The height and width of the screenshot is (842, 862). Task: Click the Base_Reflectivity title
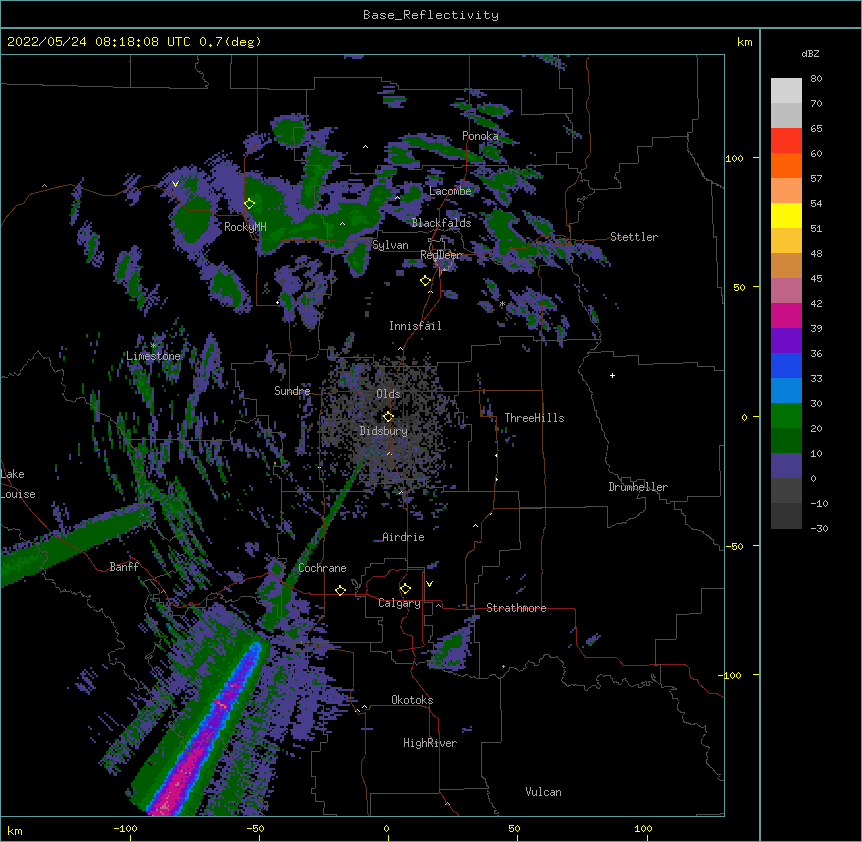click(431, 15)
